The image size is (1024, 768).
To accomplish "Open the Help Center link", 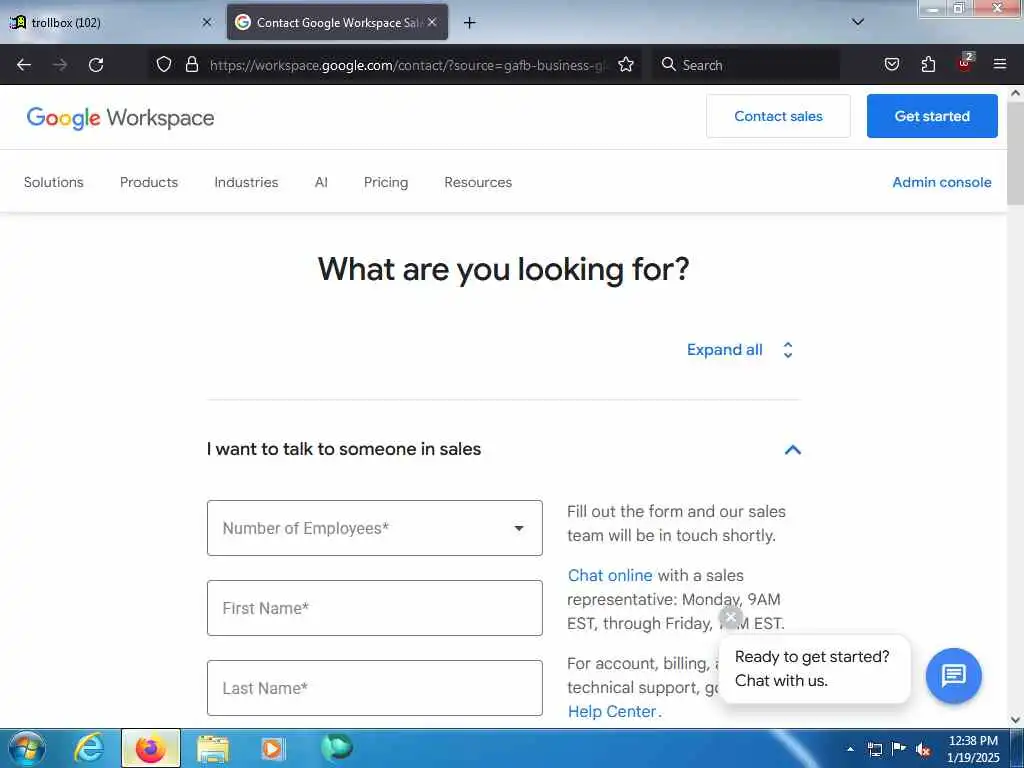I will [x=614, y=711].
